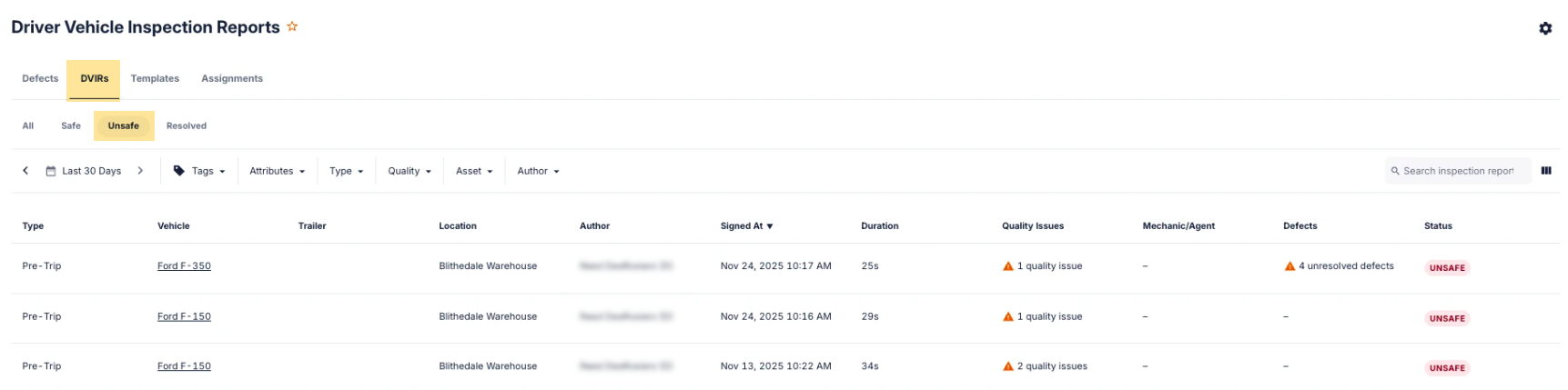Open the Attributes filter dropdown
The height and width of the screenshot is (390, 1568).
tap(277, 171)
